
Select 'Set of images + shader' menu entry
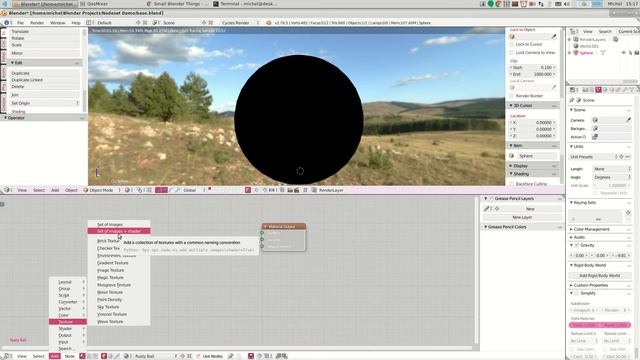119,231
